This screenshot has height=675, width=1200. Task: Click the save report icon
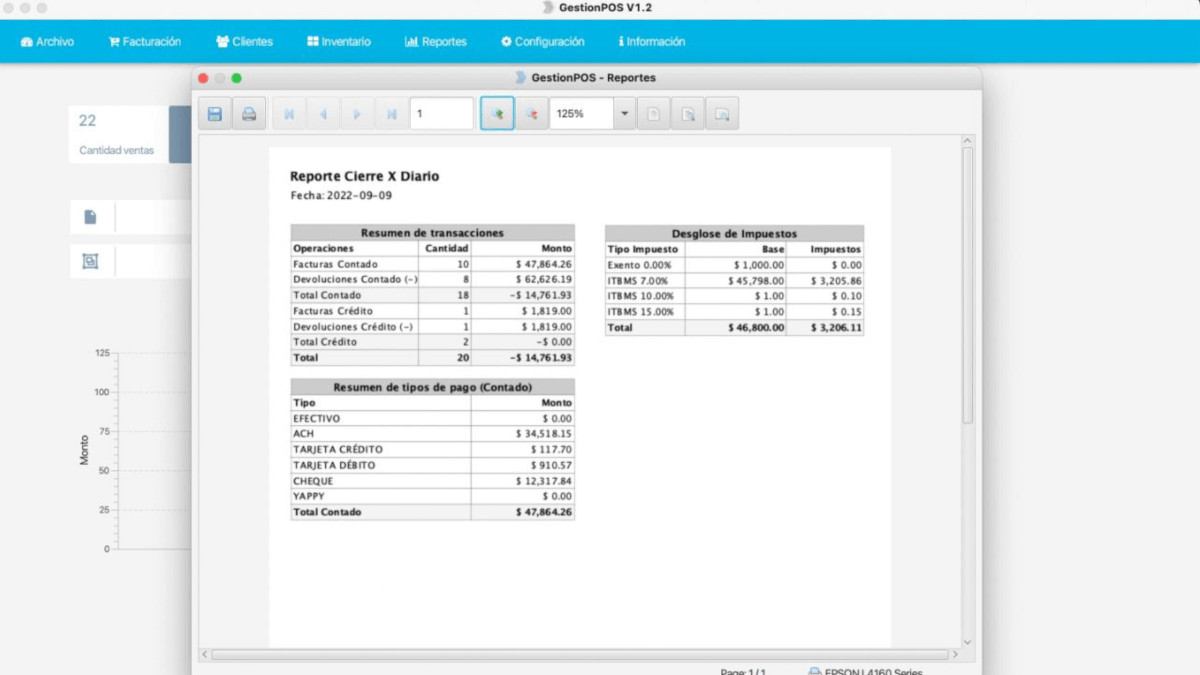click(x=215, y=114)
